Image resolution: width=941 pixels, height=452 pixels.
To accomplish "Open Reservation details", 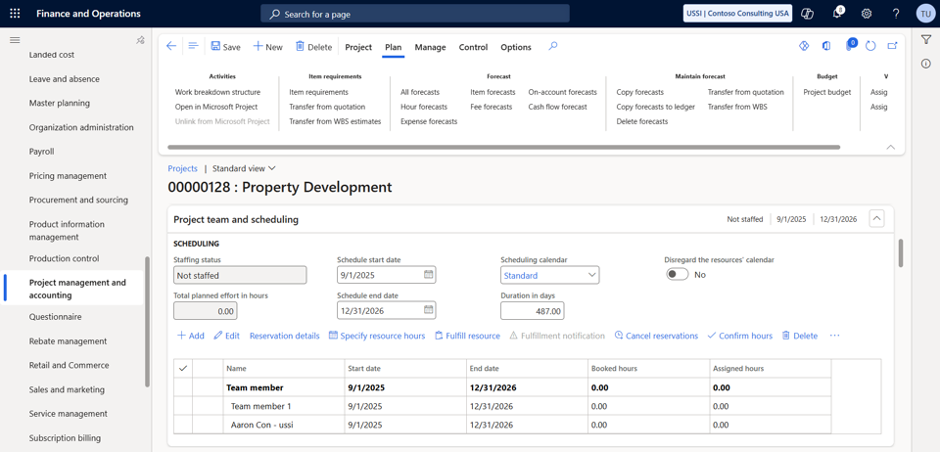I will (284, 336).
